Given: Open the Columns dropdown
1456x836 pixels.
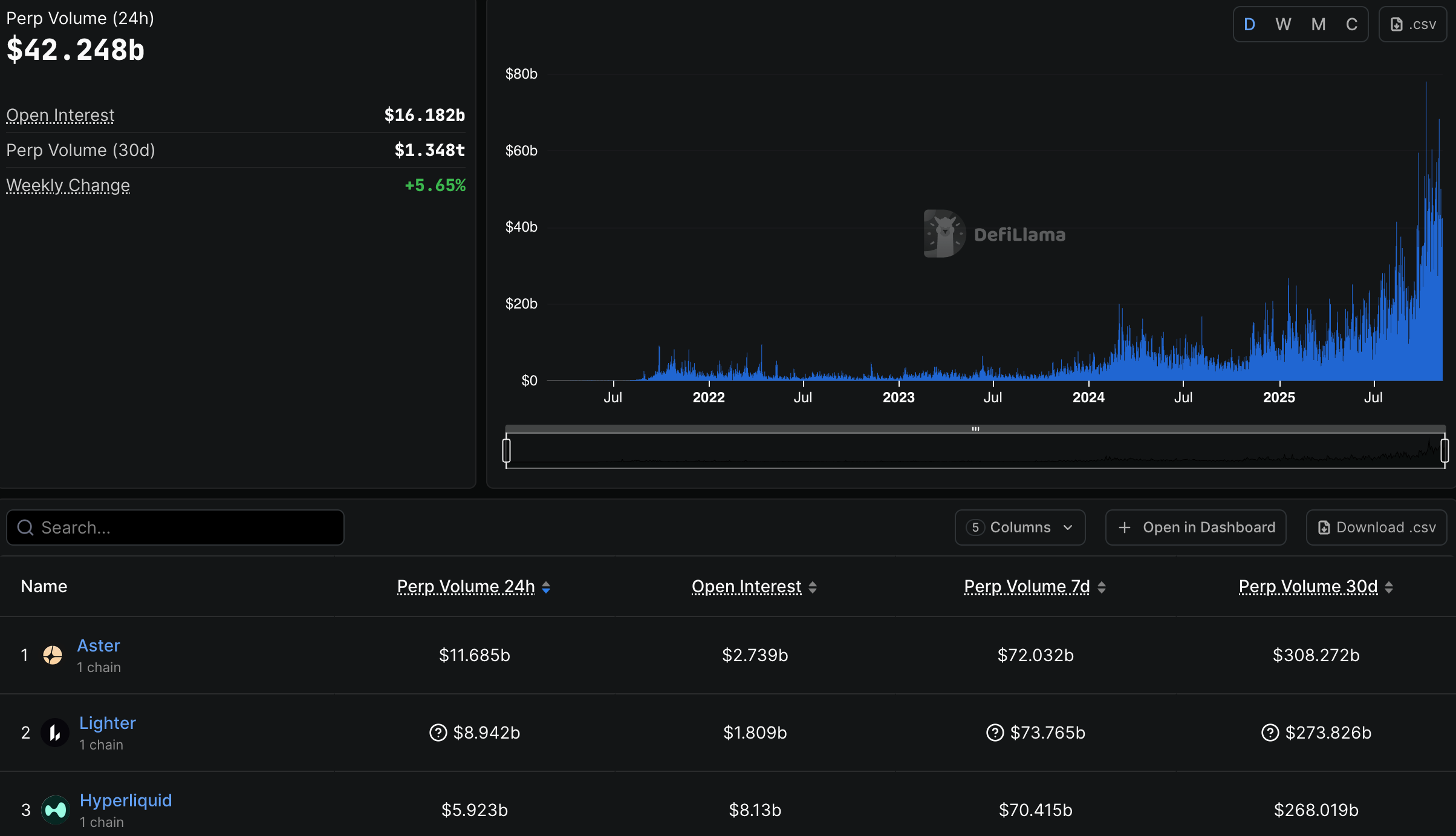Looking at the screenshot, I should point(1020,527).
